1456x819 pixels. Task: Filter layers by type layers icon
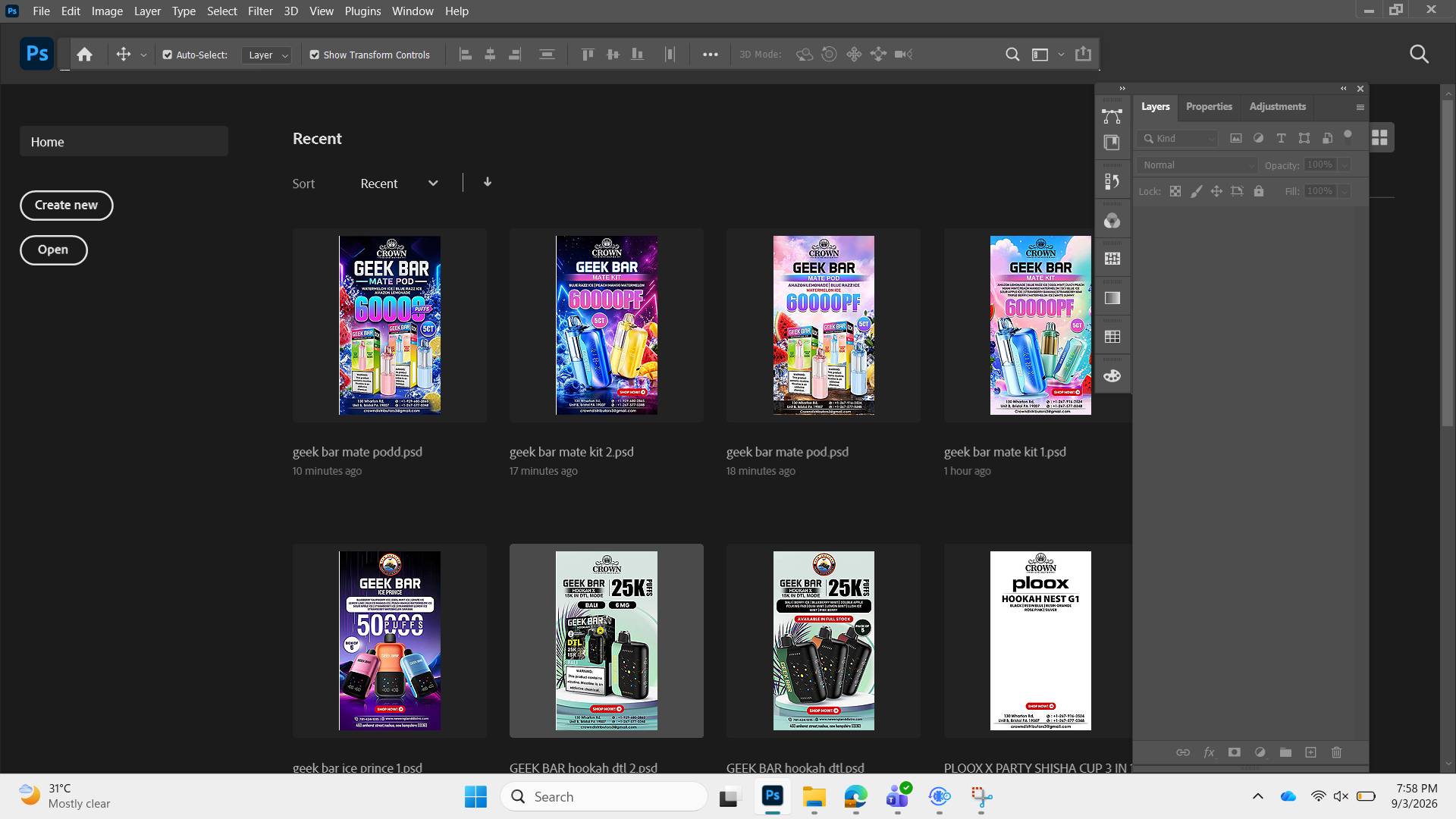(x=1281, y=138)
